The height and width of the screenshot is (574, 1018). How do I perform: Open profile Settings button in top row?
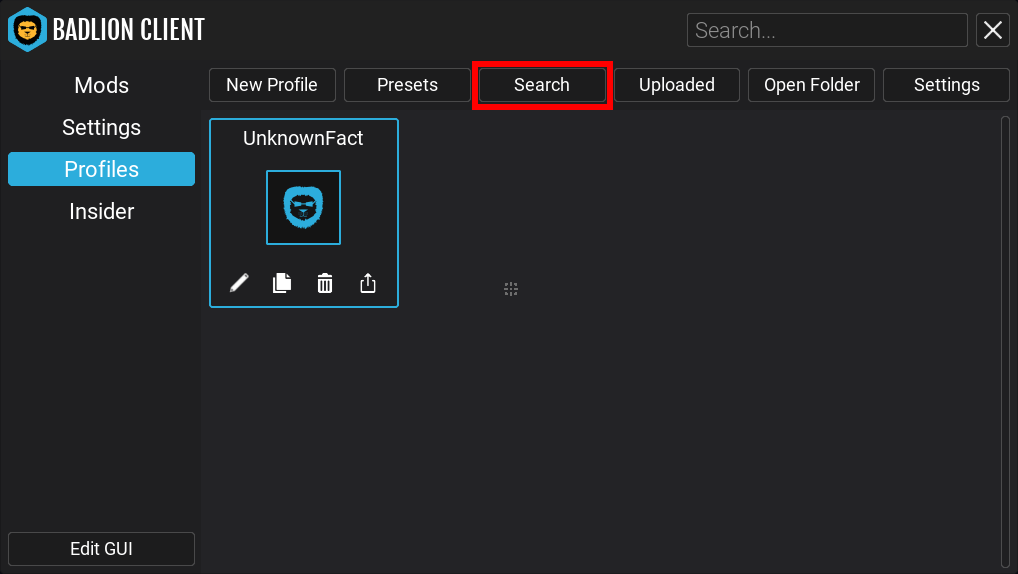[x=947, y=85]
